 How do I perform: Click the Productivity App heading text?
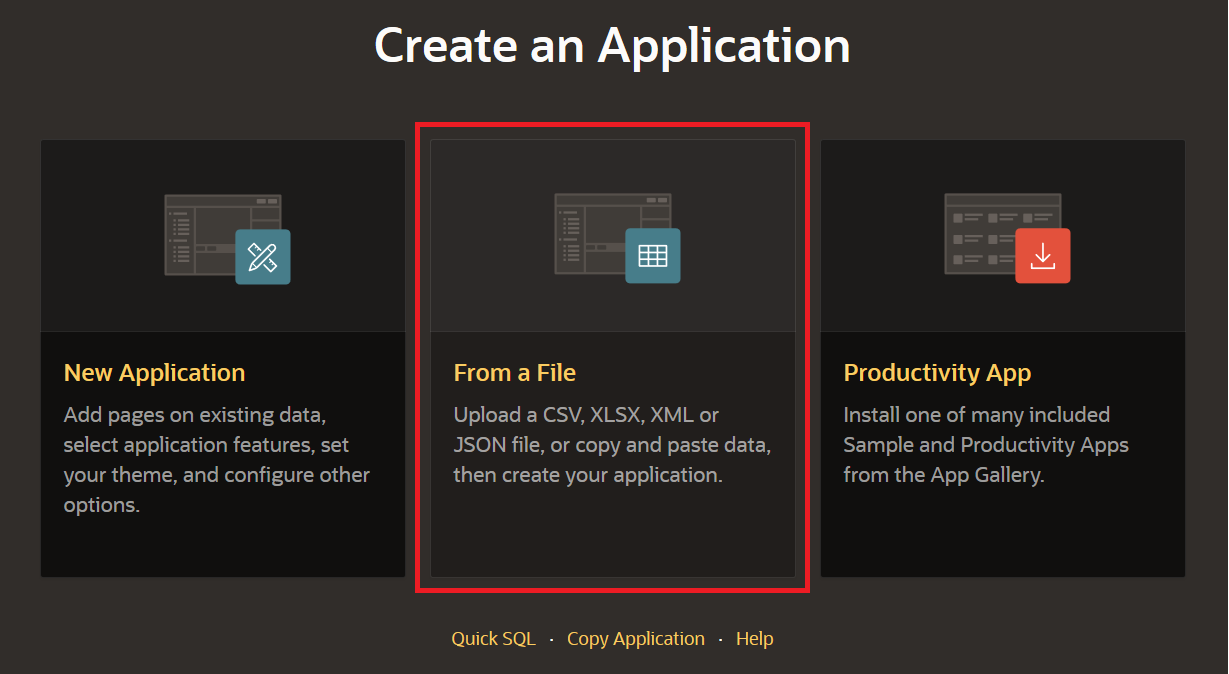[937, 373]
